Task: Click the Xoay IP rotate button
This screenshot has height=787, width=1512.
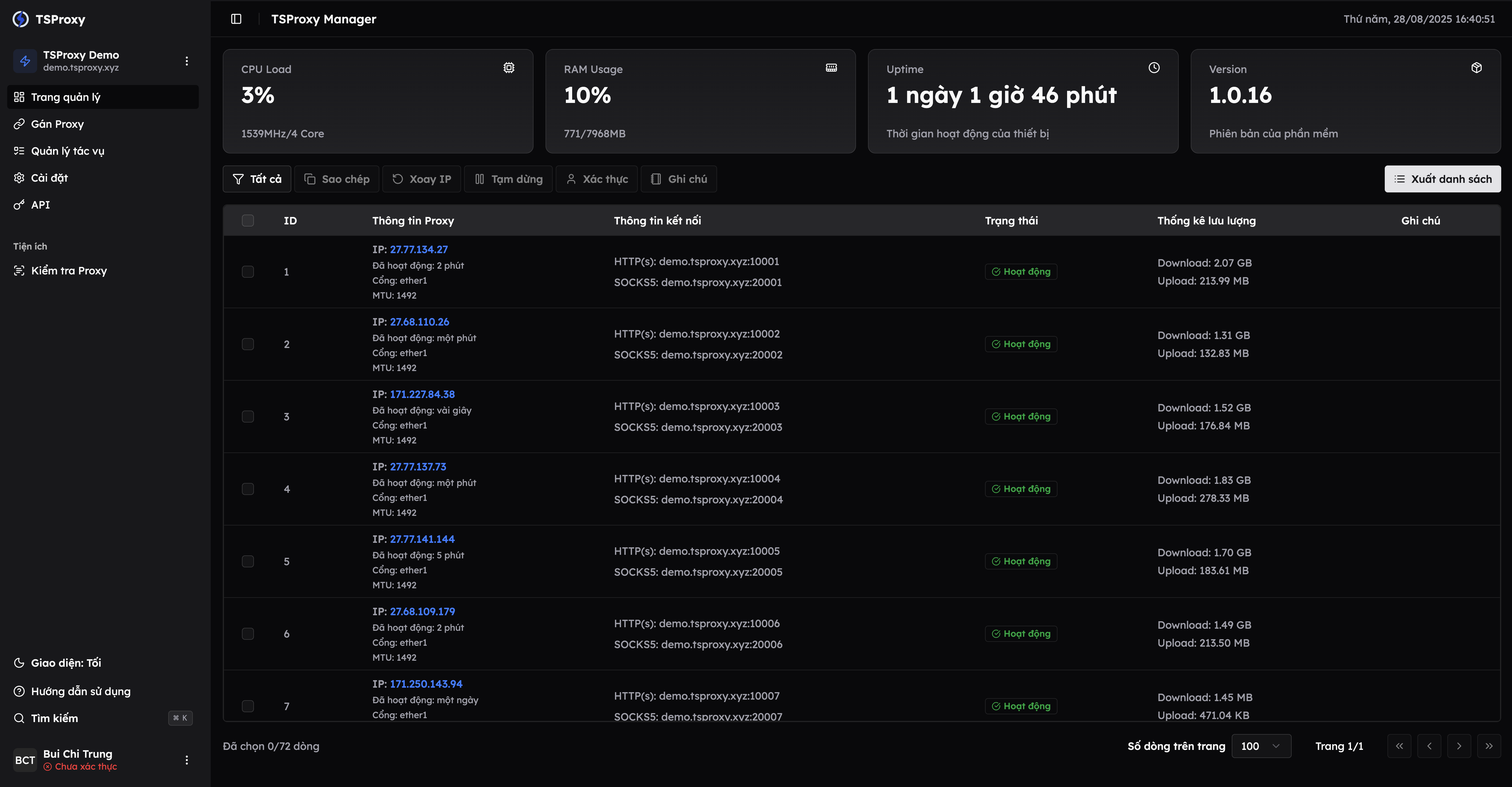Action: (x=422, y=179)
